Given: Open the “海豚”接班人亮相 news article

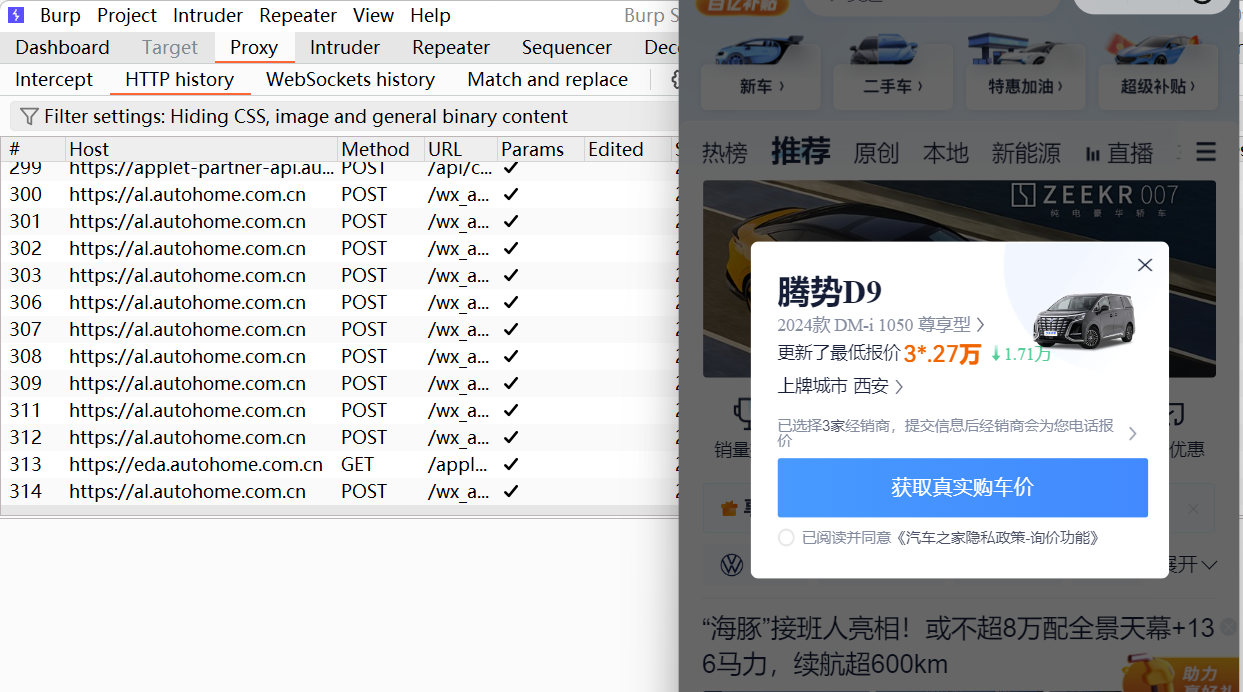Looking at the screenshot, I should point(958,646).
